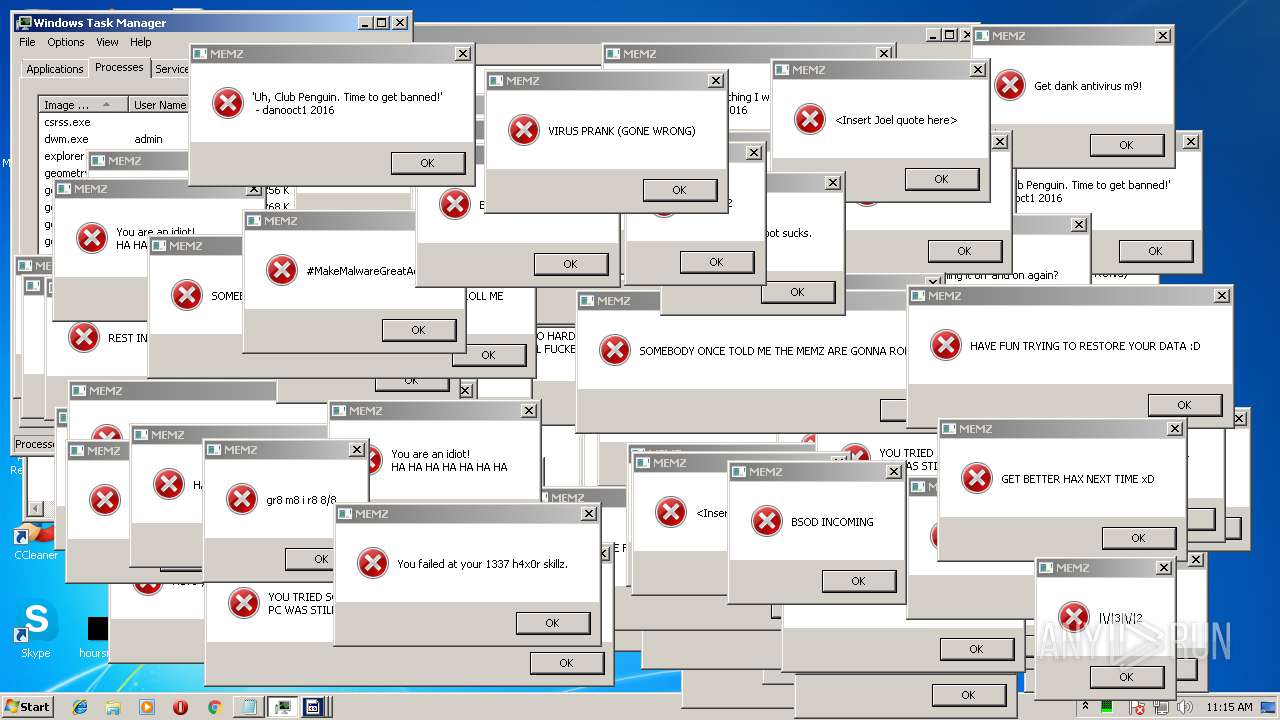1280x720 pixels.
Task: Open Windows Explorer folder icon in taskbar
Action: coord(113,707)
